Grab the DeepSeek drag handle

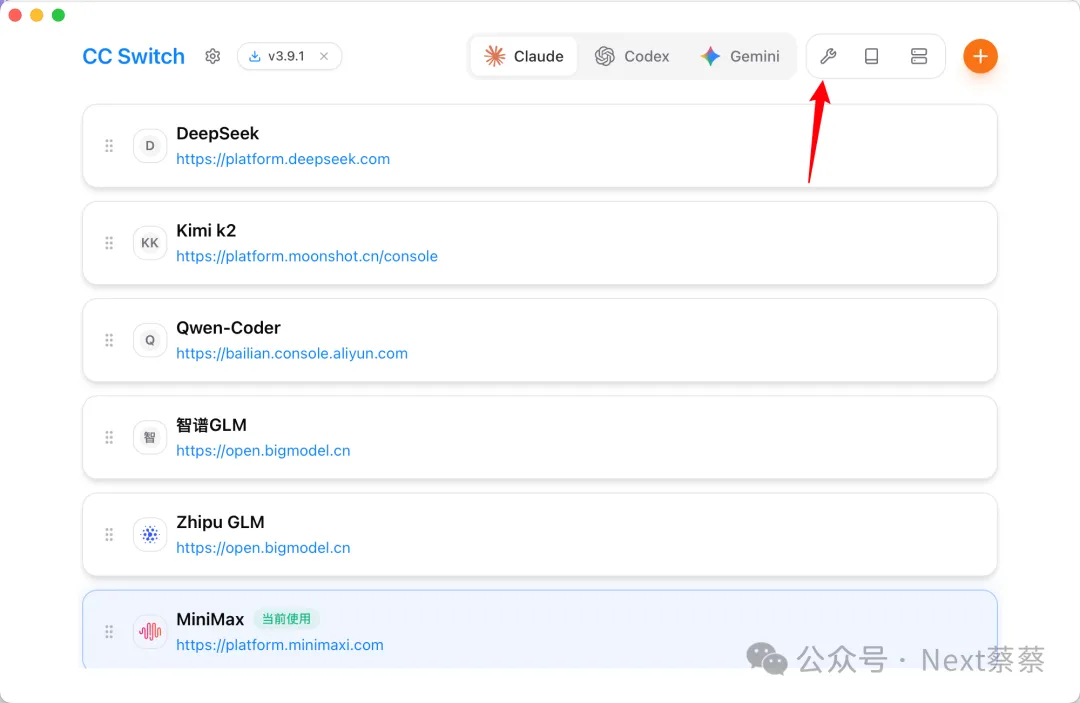(x=109, y=146)
